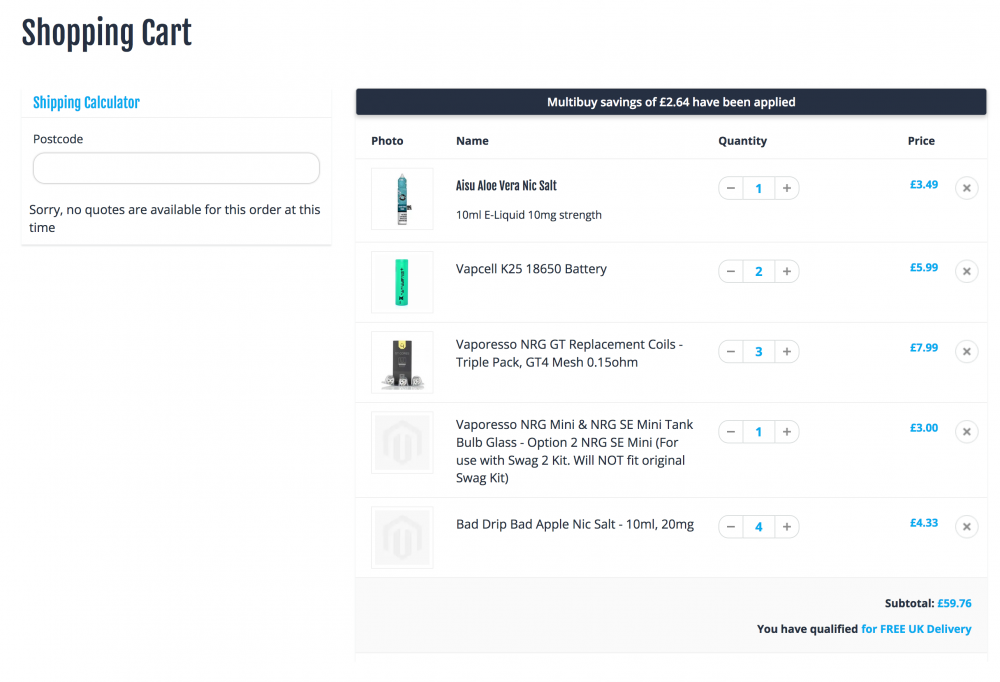Click the quantity value 1 for NRG Bulb Glass

[x=759, y=432]
